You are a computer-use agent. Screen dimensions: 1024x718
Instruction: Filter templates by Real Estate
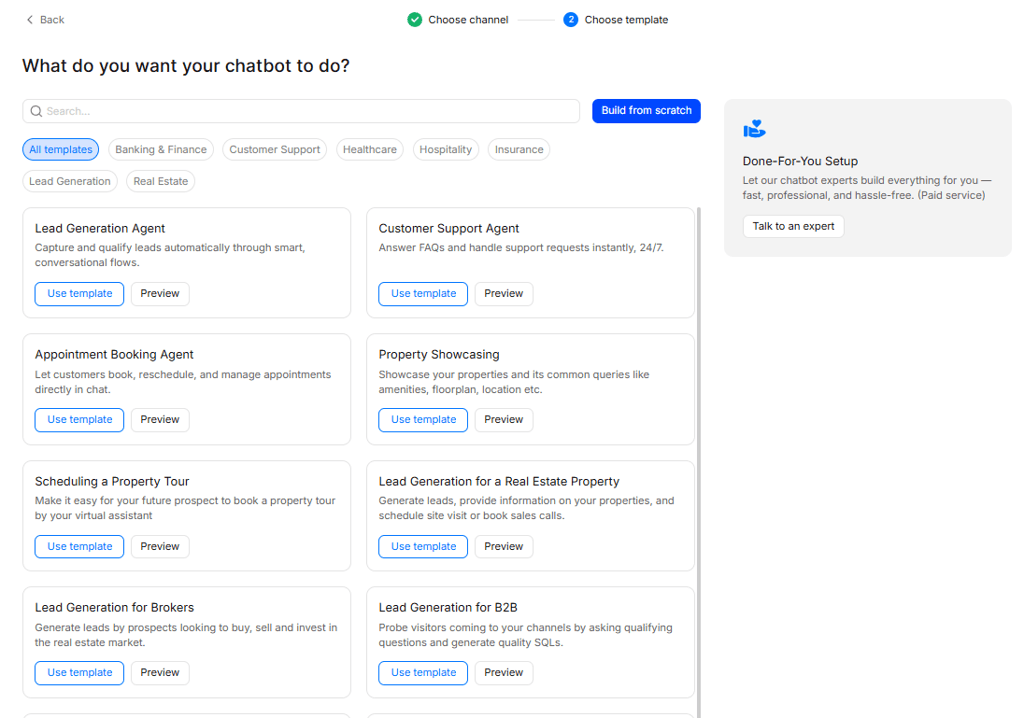[x=161, y=181]
